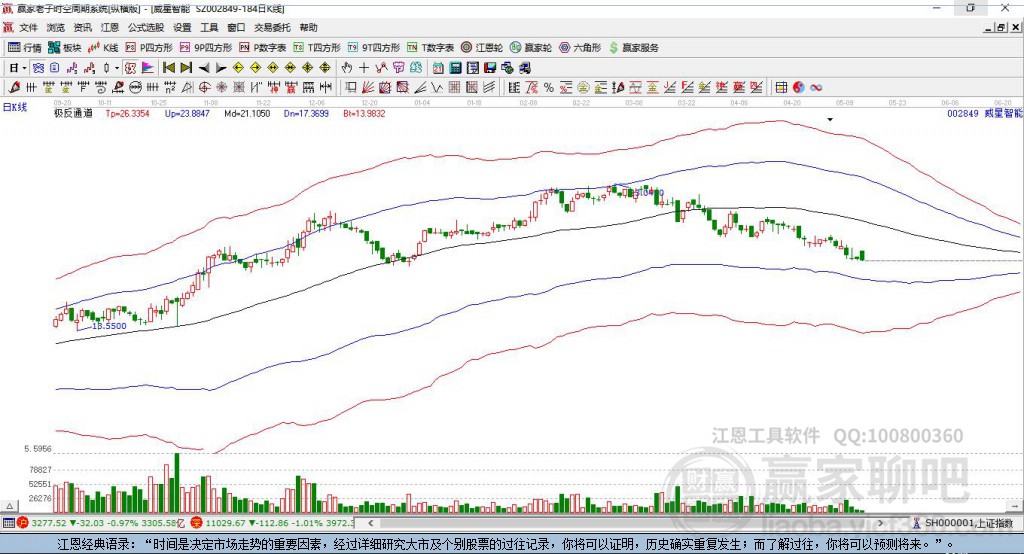Click the colored triangle flag icon
1024x554 pixels.
click(x=148, y=68)
